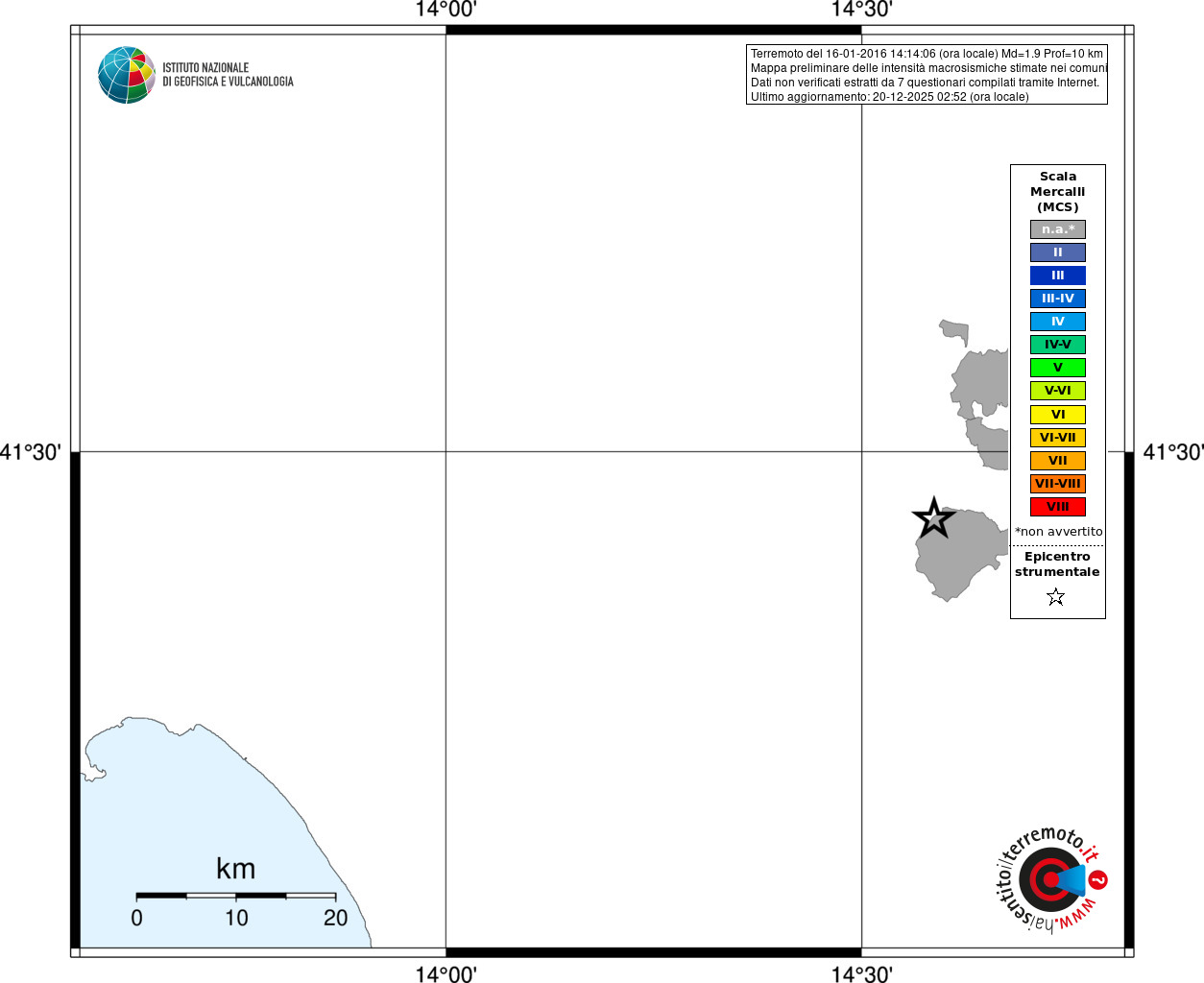Click the epicenter star on the map
Image resolution: width=1204 pixels, height=983 pixels.
click(934, 518)
